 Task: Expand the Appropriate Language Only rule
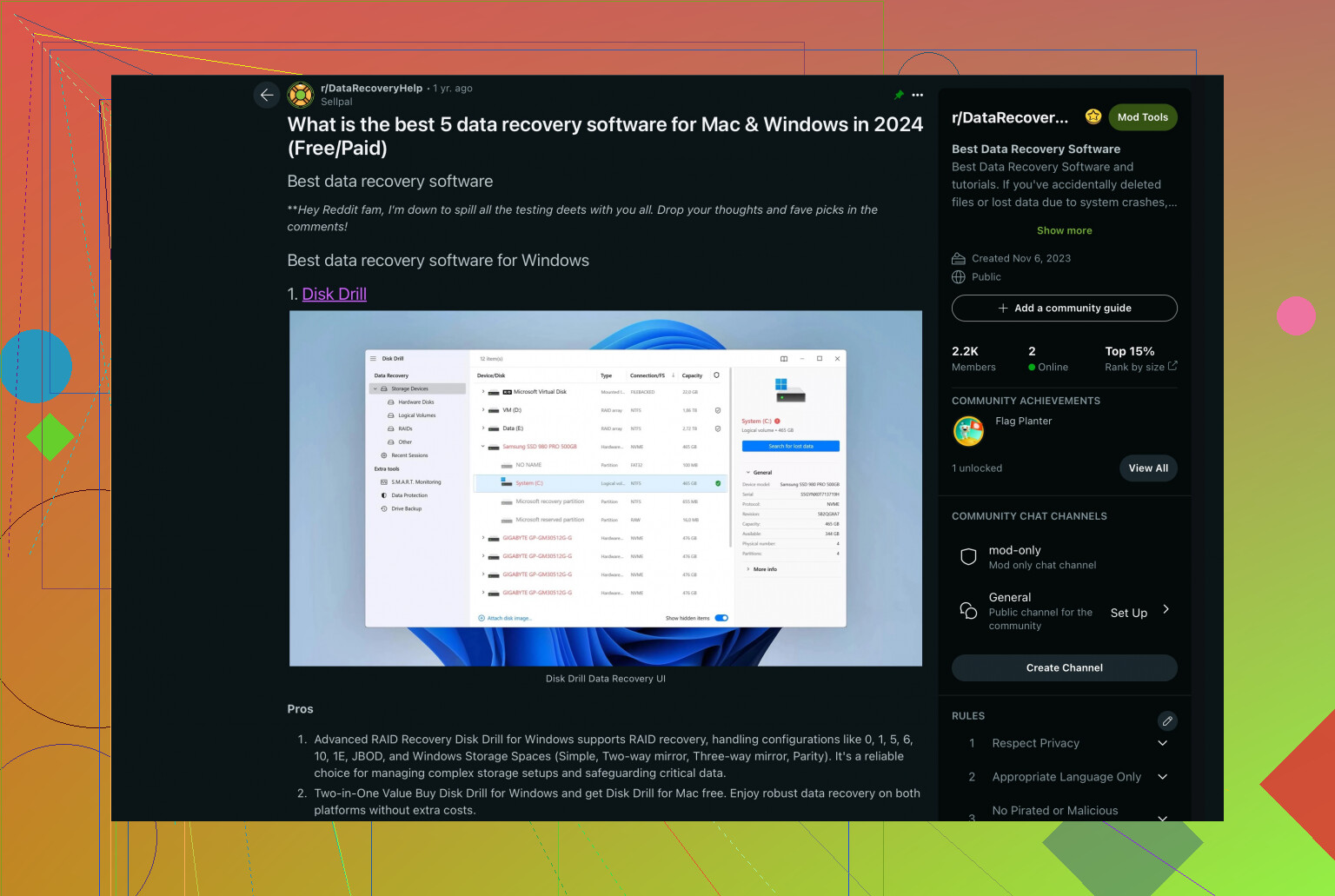(x=1162, y=777)
